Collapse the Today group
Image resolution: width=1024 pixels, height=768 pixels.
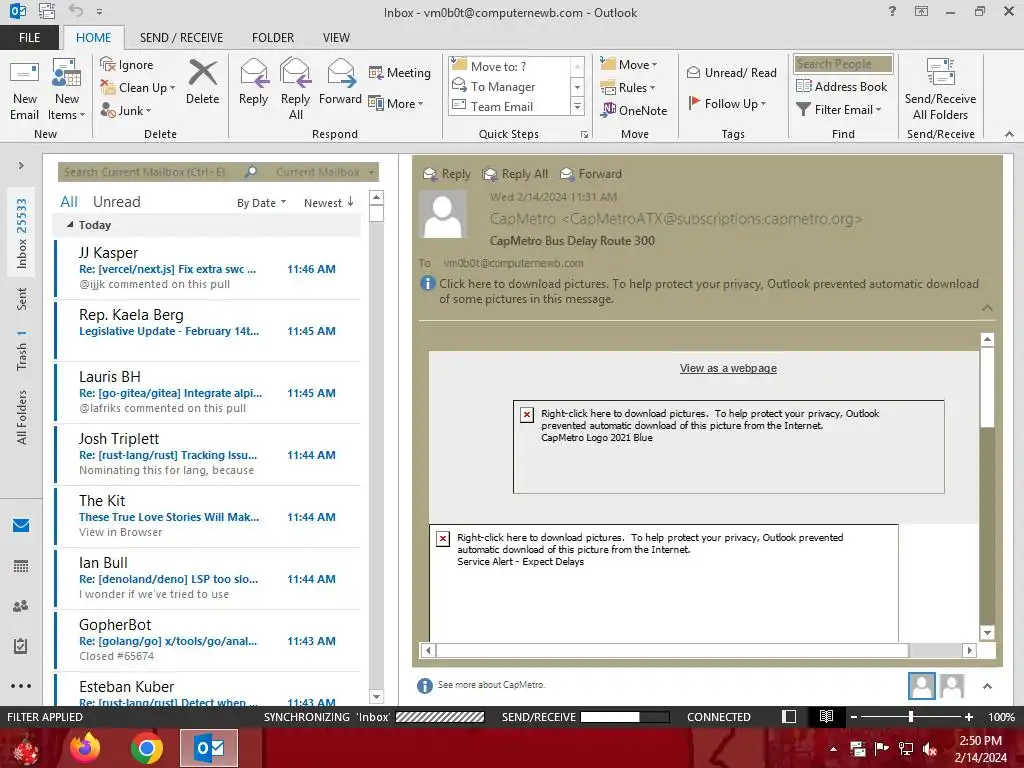coord(70,225)
